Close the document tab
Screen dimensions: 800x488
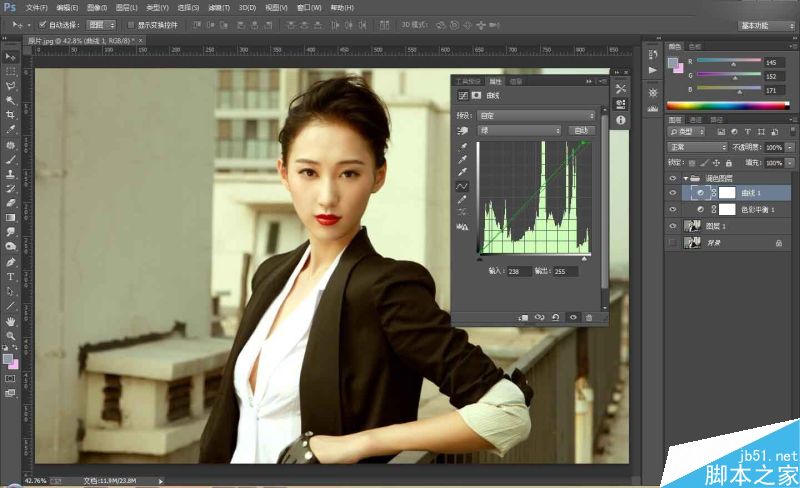point(141,40)
